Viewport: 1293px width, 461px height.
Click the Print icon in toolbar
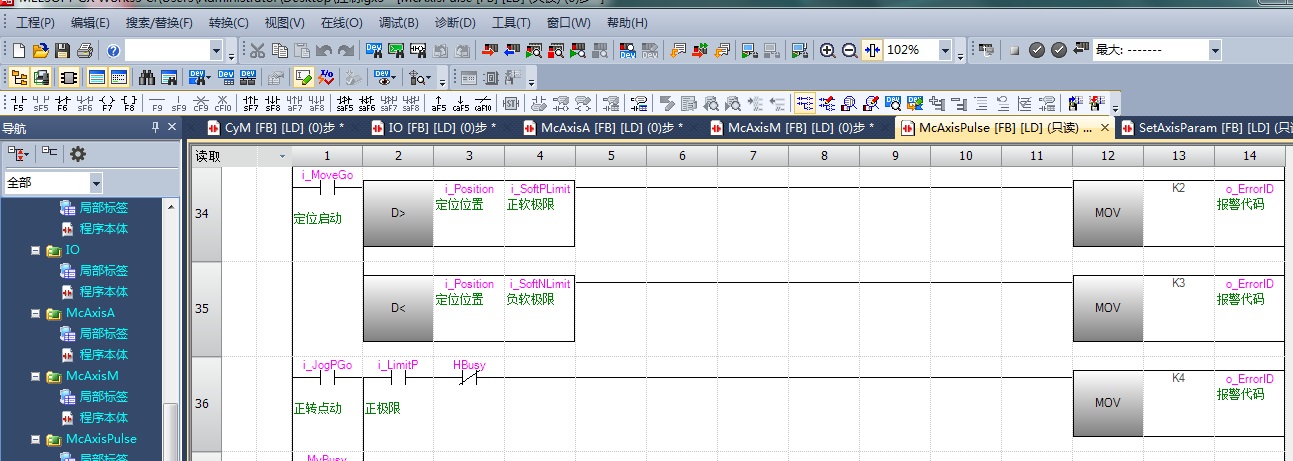click(84, 50)
